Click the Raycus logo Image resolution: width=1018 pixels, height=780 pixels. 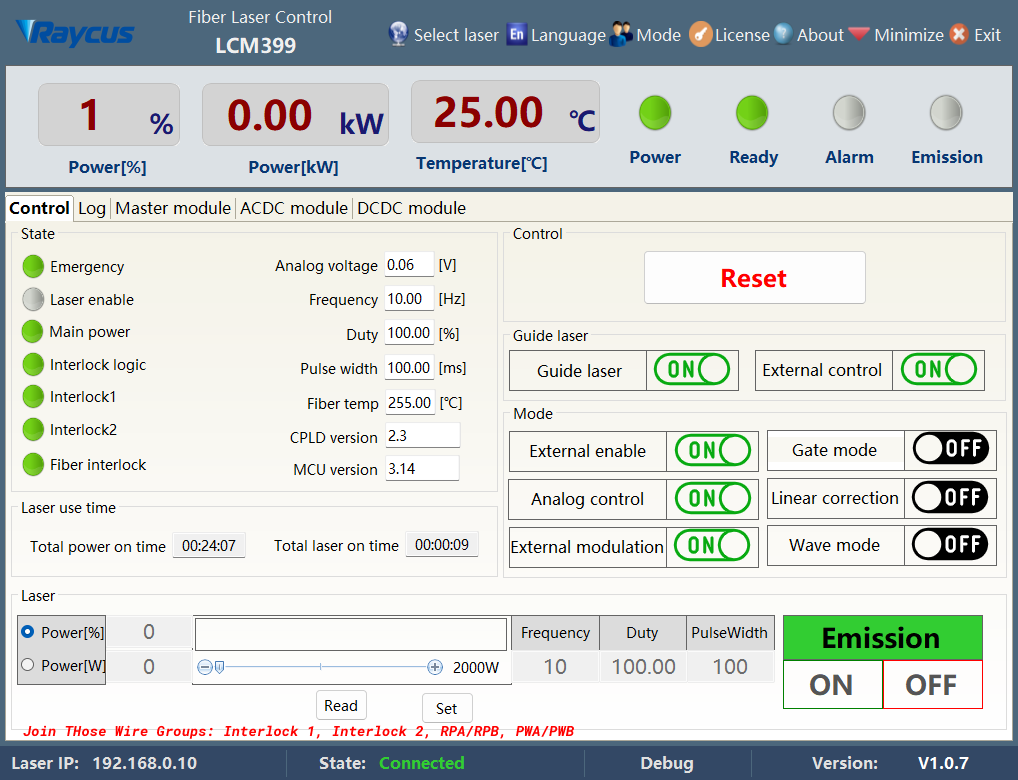(76, 33)
